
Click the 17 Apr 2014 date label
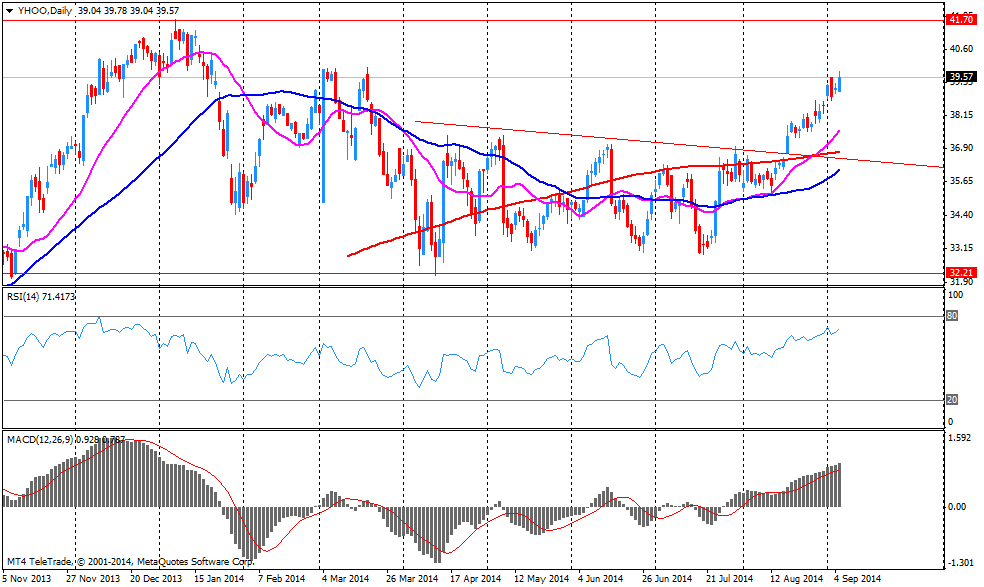(476, 578)
